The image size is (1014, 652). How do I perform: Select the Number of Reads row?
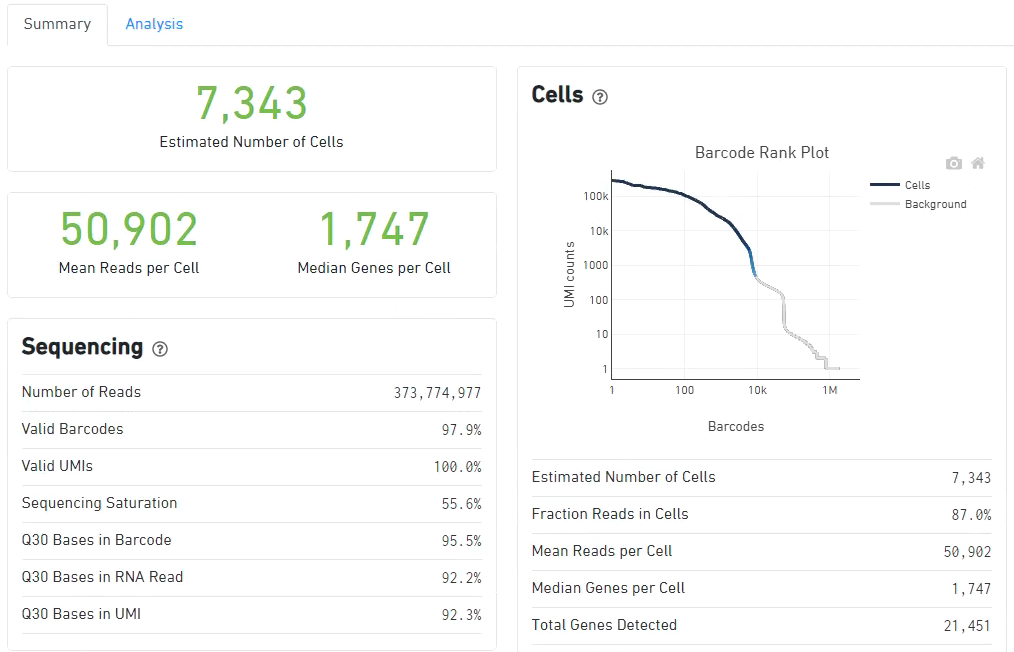click(x=251, y=392)
